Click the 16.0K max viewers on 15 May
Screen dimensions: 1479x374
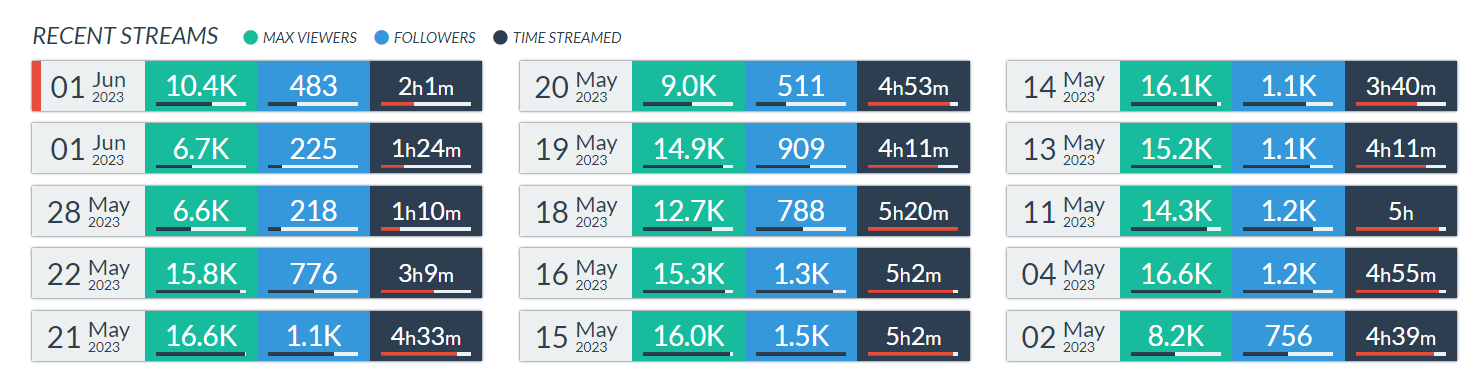click(689, 336)
